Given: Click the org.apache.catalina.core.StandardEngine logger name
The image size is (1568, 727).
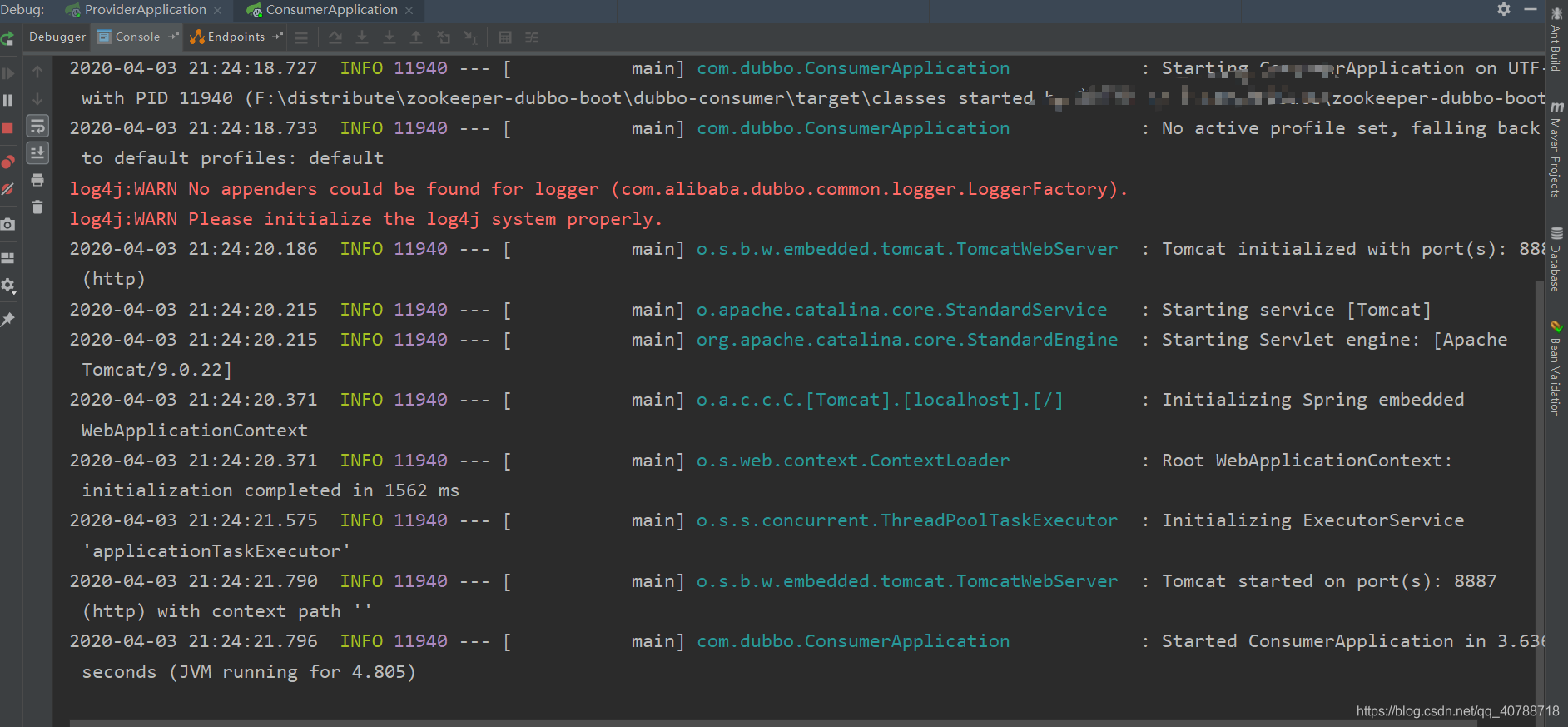Looking at the screenshot, I should point(907,340).
